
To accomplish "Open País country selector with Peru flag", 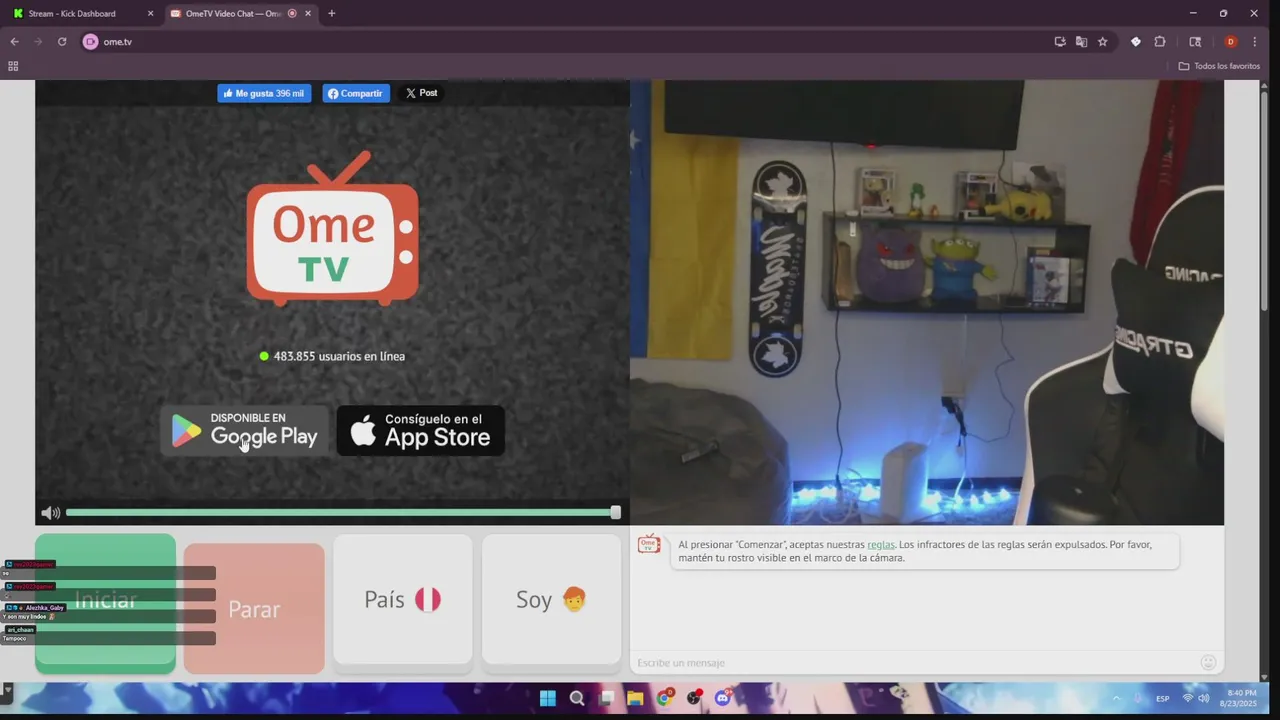I will [x=402, y=599].
